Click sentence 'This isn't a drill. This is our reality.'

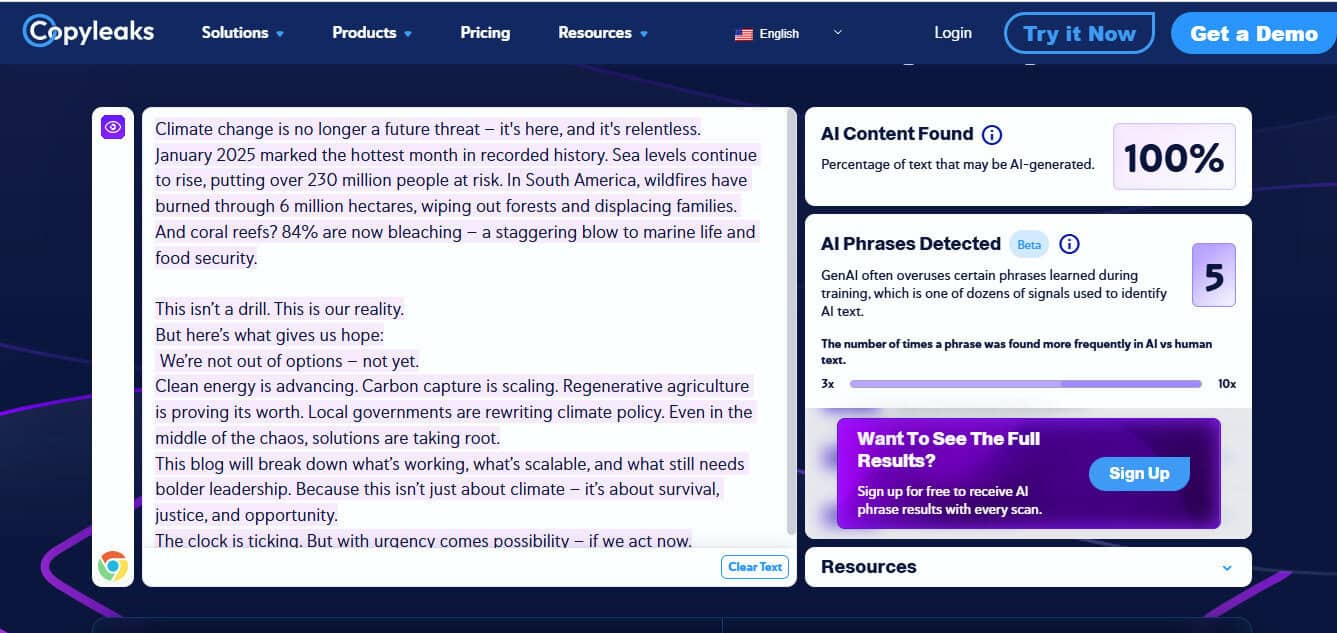click(280, 309)
